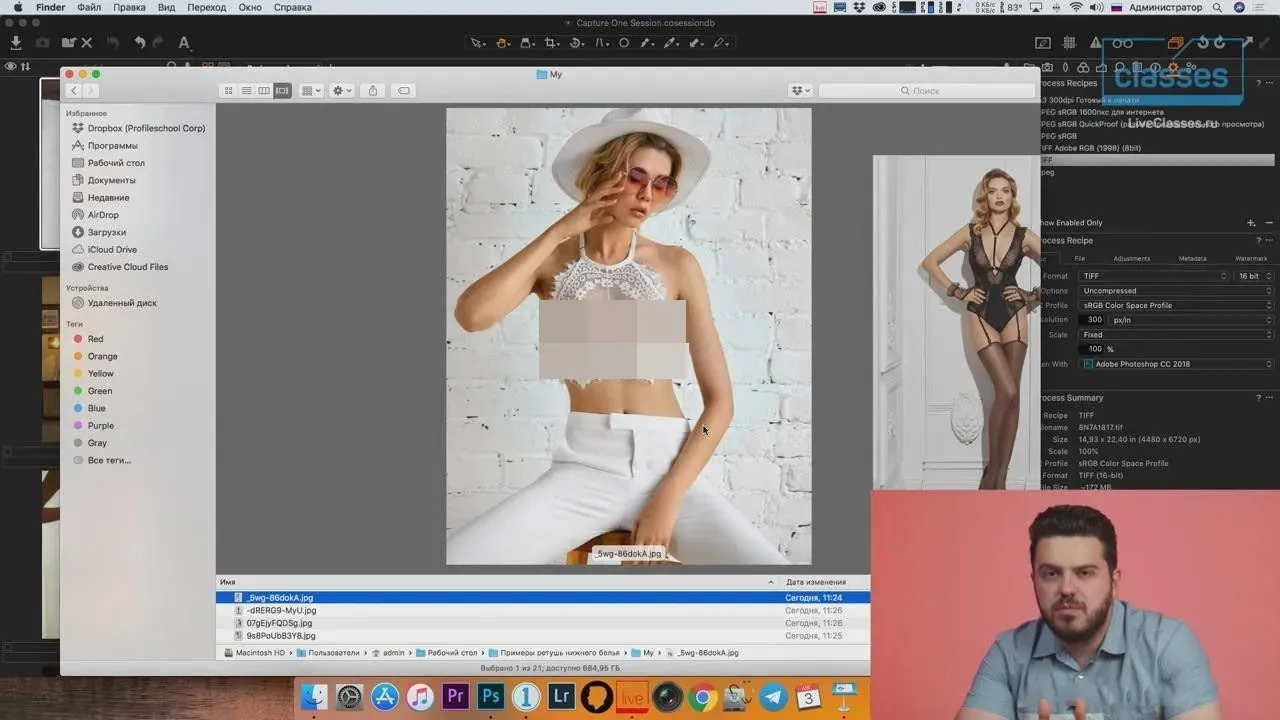Open the sRGB Color Space Profile dropdown

point(1177,306)
